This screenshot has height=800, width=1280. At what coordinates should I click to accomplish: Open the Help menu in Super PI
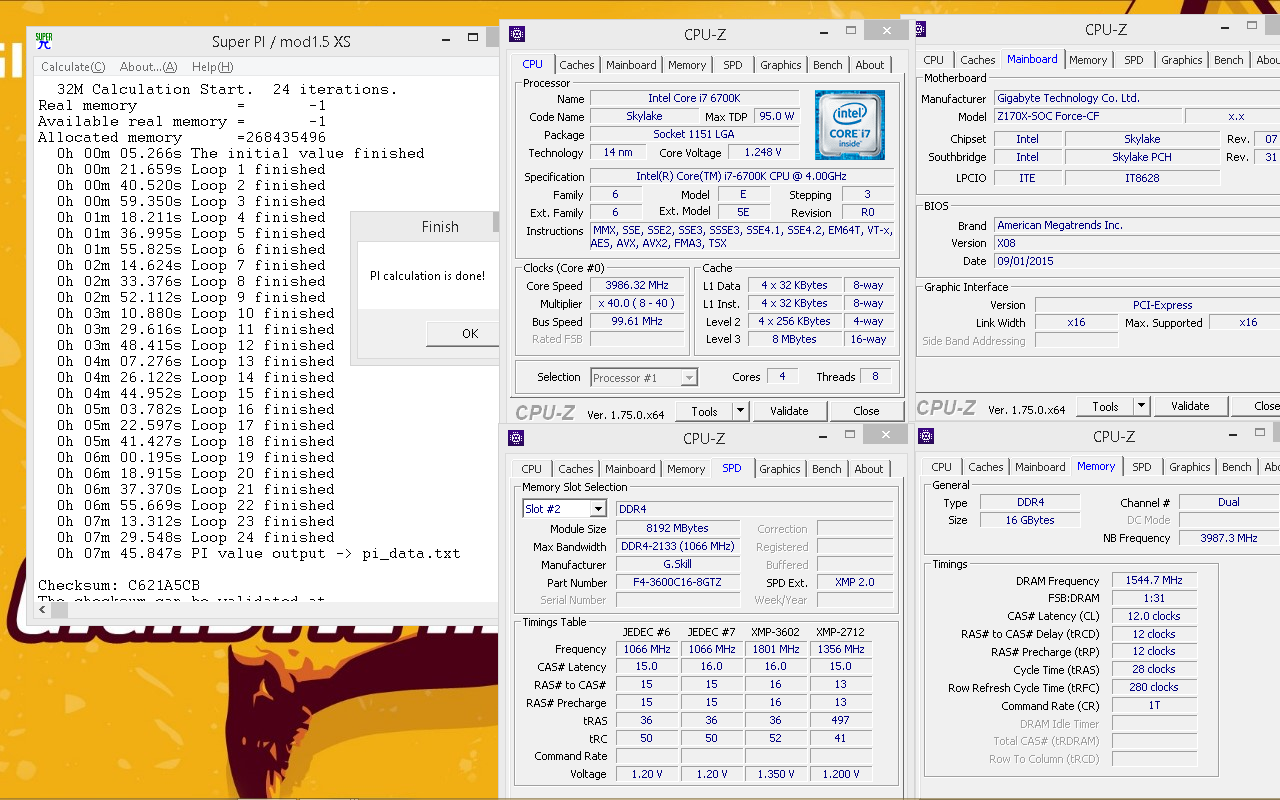tap(212, 67)
